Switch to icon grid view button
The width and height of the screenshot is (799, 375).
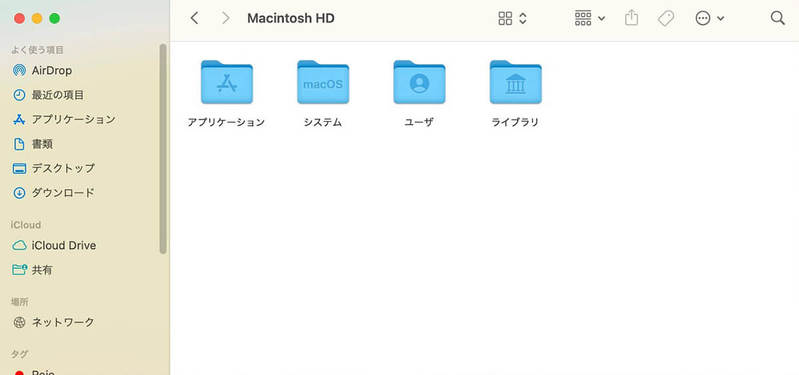pos(505,18)
